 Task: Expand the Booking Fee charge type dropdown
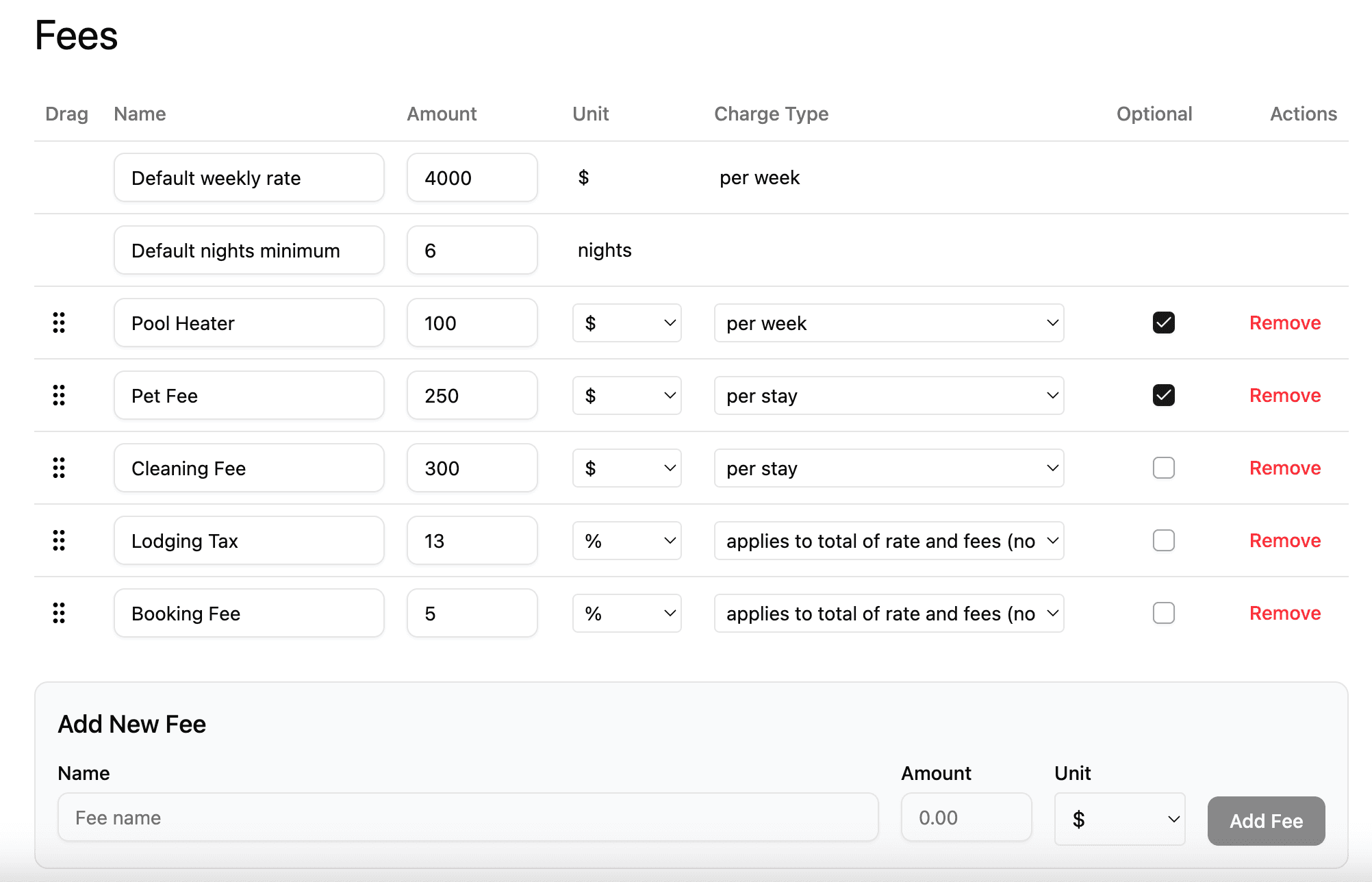point(888,613)
